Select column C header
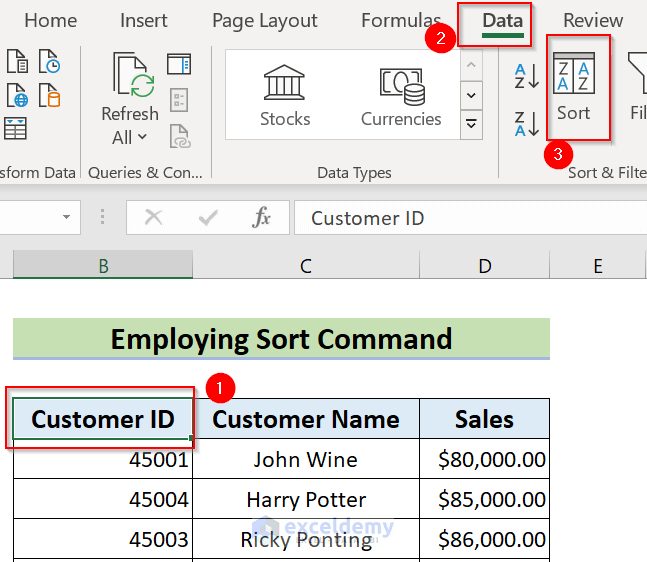The image size is (647, 562). [306, 265]
